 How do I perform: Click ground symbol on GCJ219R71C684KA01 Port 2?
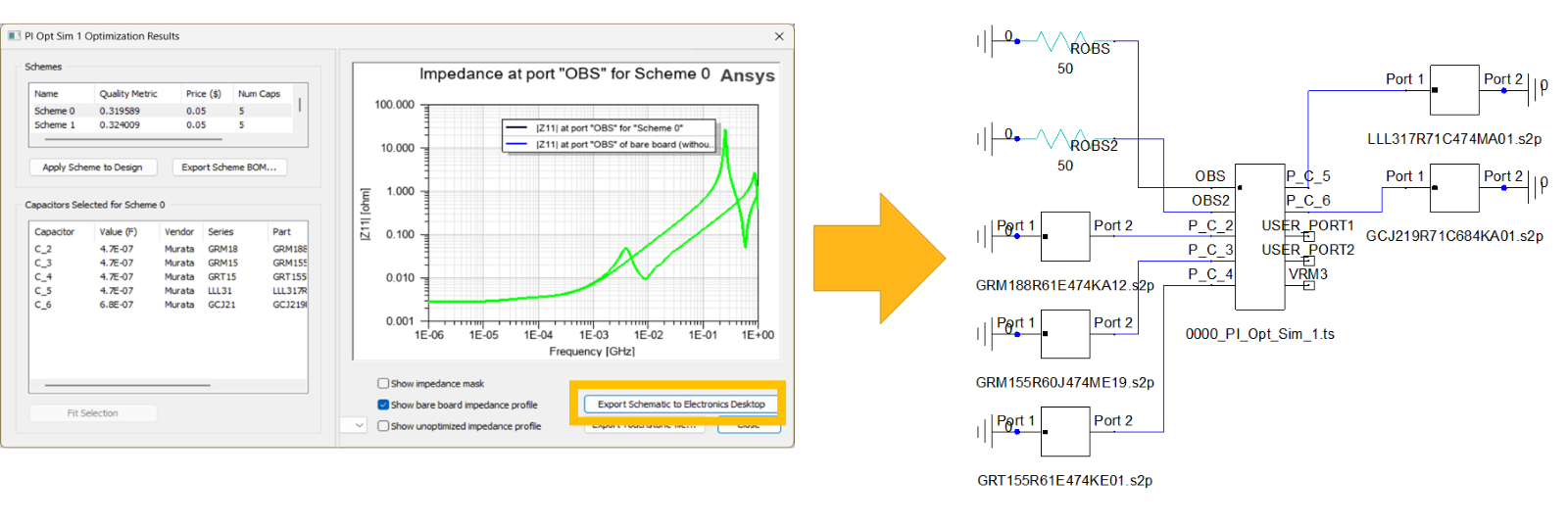click(1537, 187)
